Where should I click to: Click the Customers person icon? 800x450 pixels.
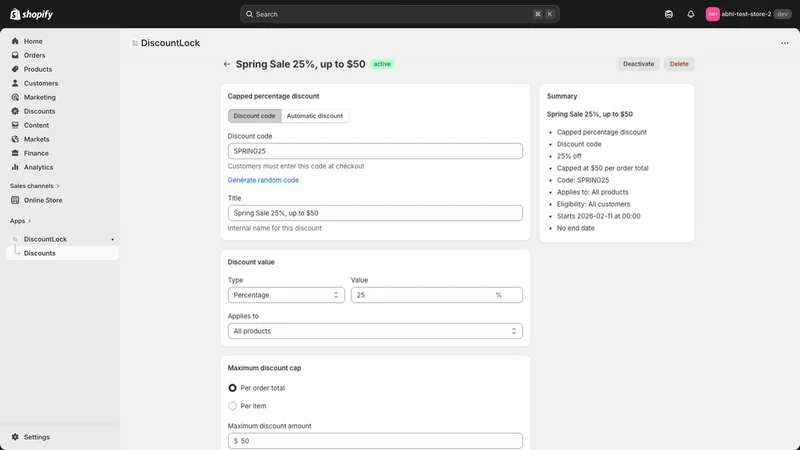[15, 83]
